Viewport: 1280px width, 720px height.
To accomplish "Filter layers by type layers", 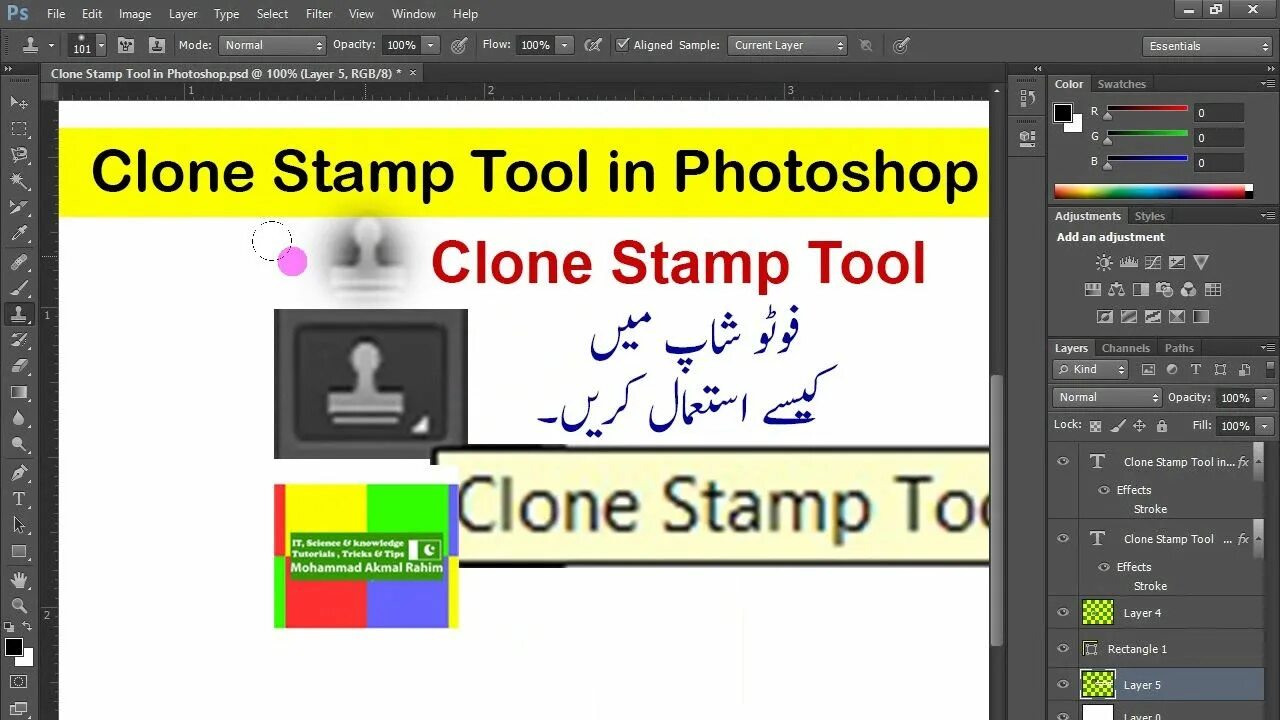I will pyautogui.click(x=1195, y=370).
